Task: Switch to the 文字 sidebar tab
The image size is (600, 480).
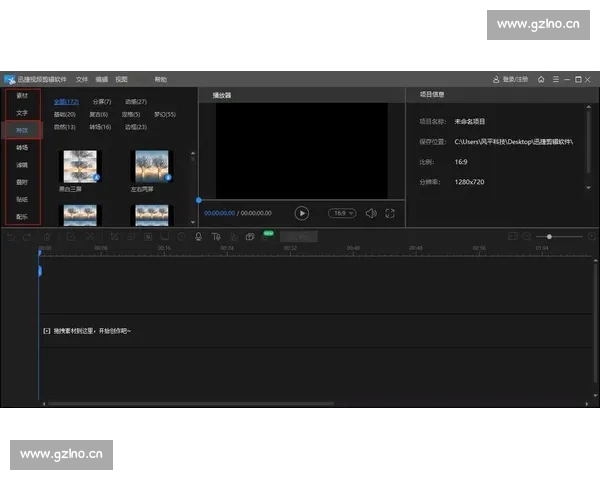Action: click(22, 113)
